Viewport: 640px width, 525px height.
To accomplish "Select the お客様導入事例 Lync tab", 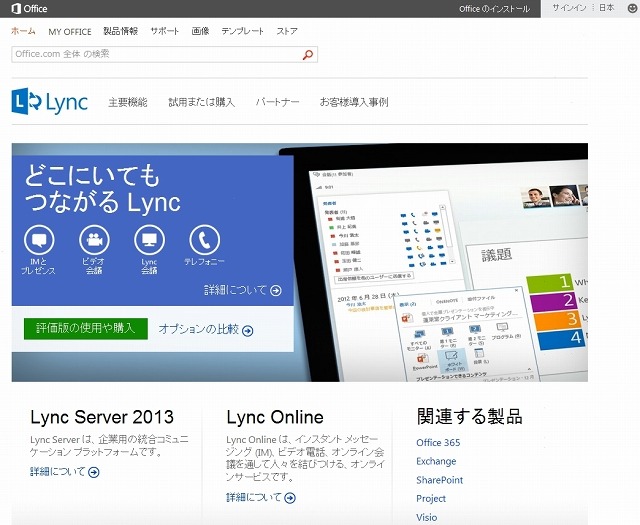I will (354, 102).
